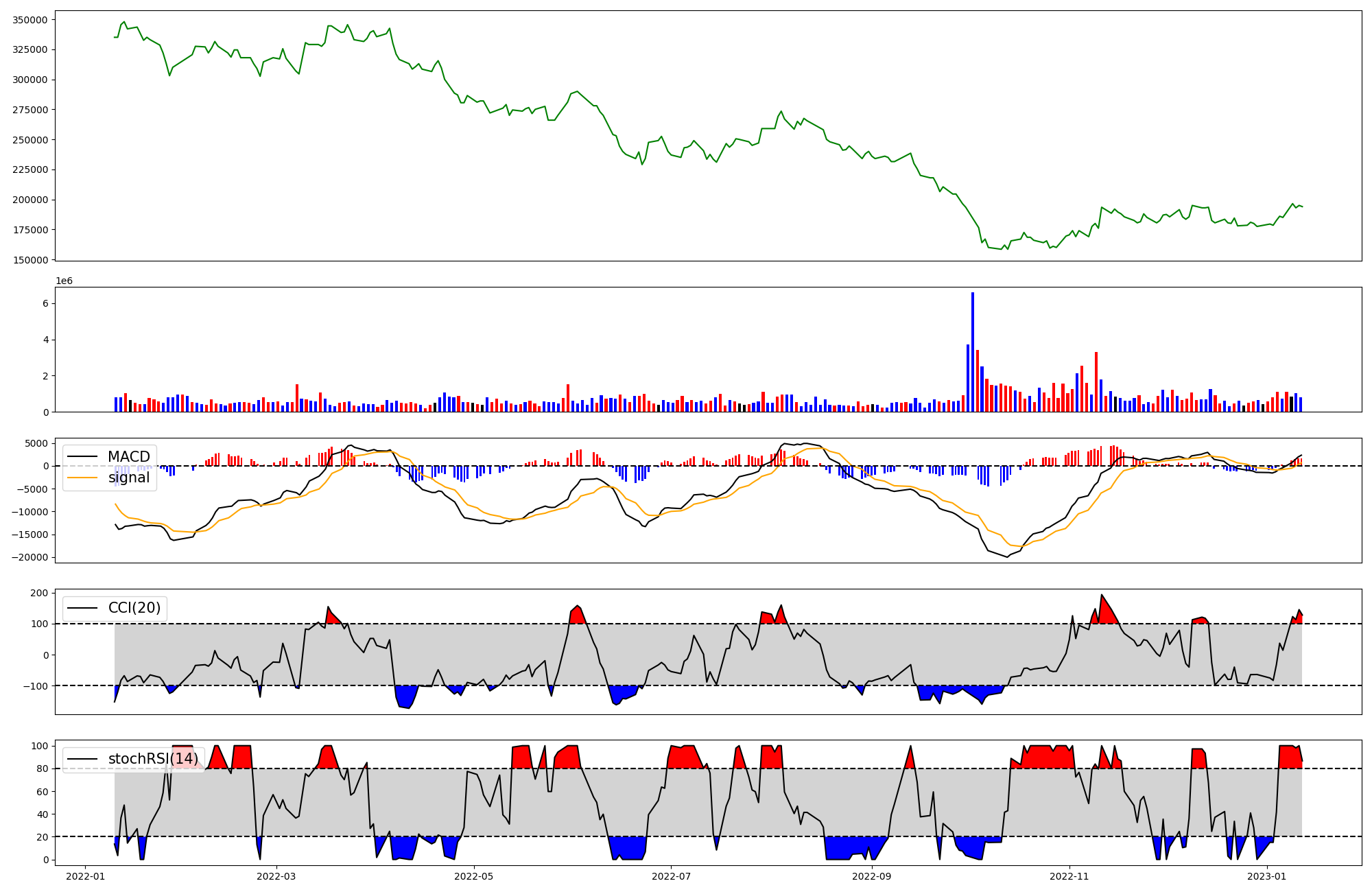Click the 6 label on volume axis

point(45,303)
